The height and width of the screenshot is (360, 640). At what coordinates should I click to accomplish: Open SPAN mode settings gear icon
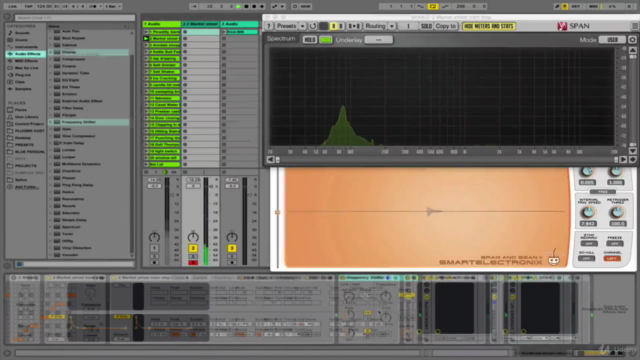(x=632, y=40)
